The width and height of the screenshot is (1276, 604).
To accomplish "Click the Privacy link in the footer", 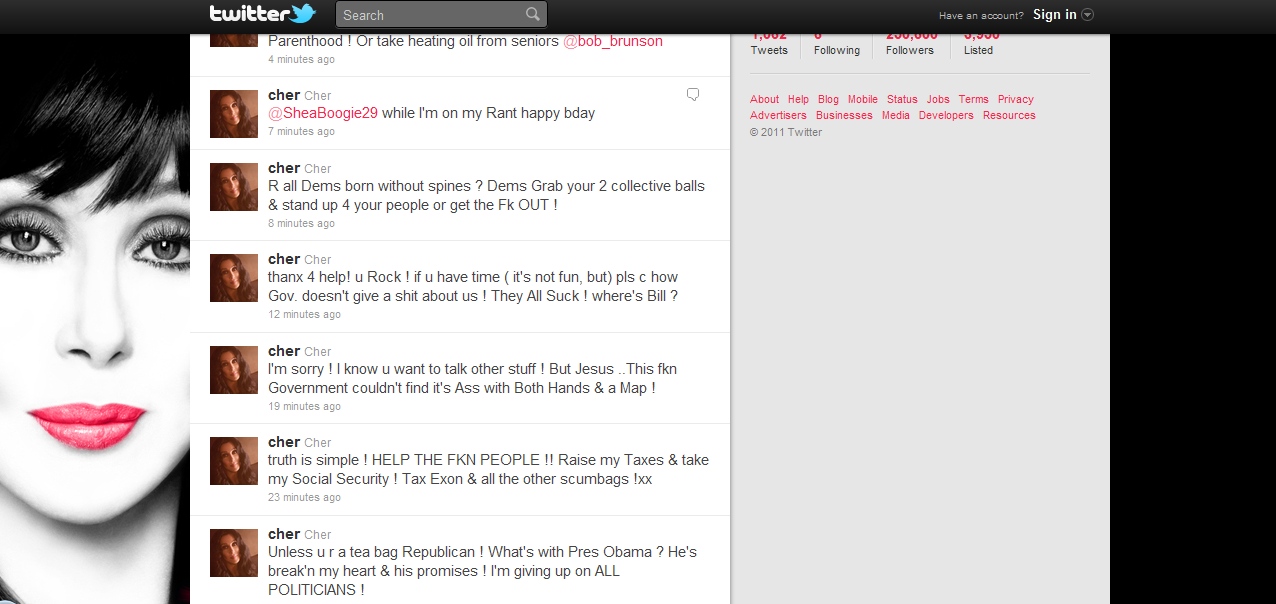I will coord(1015,99).
